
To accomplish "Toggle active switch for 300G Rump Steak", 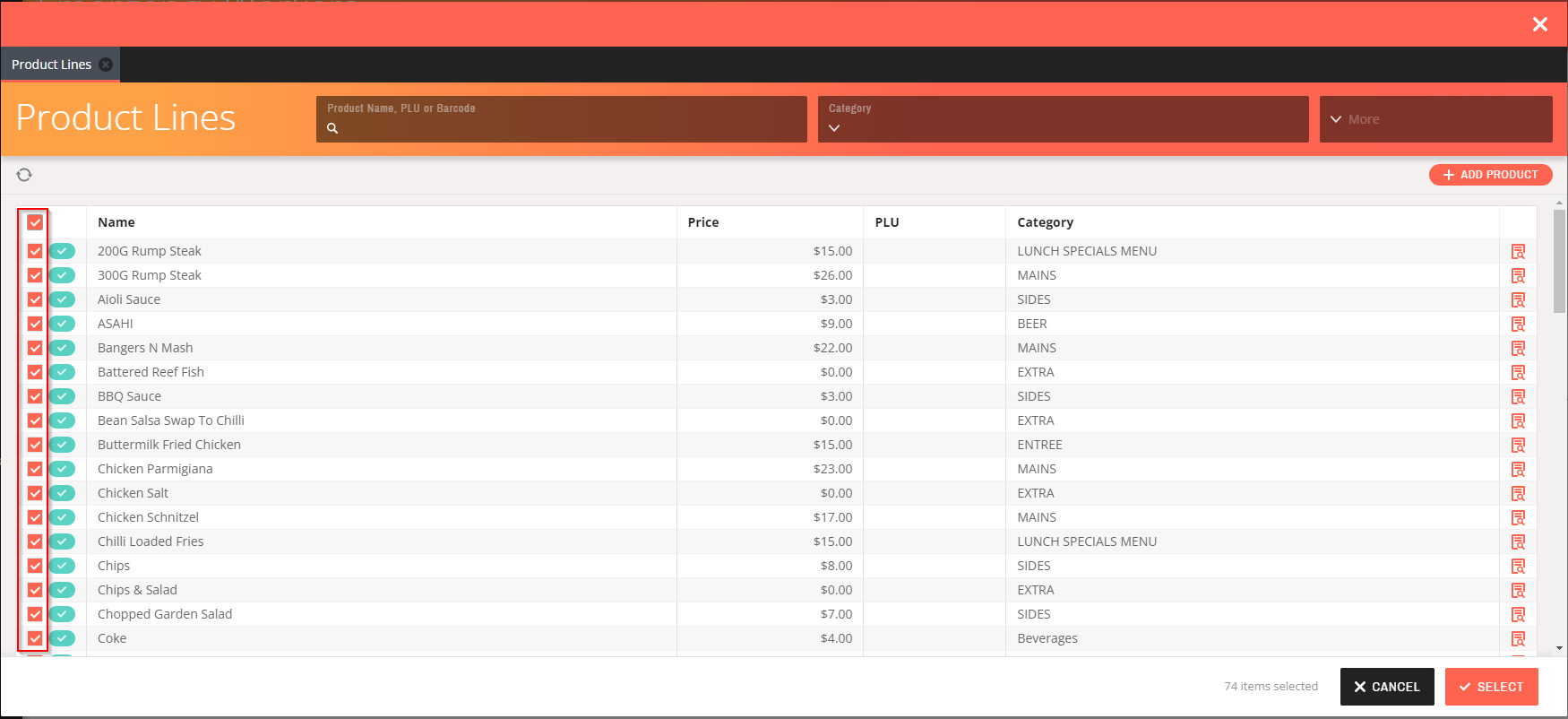I will pyautogui.click(x=62, y=275).
